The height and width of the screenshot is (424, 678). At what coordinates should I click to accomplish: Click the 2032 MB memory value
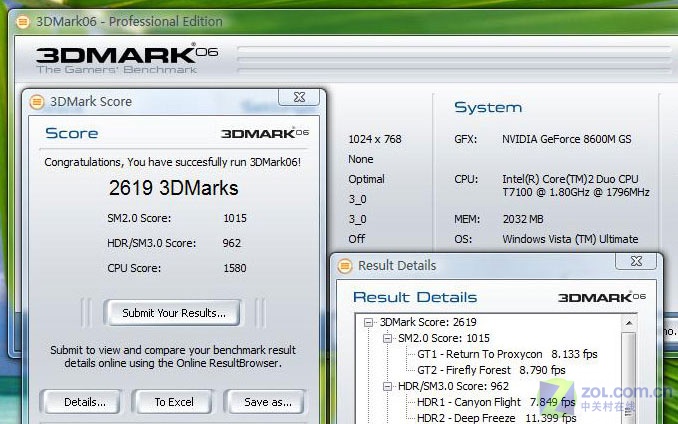523,220
